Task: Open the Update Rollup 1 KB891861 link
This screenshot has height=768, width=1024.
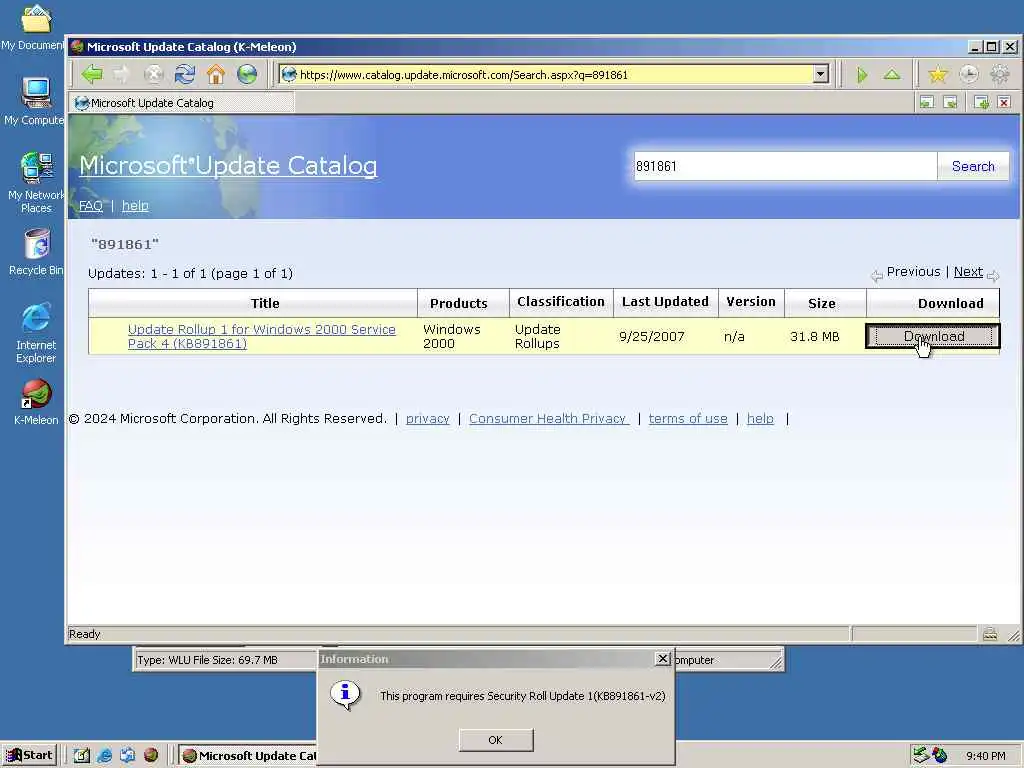Action: (261, 336)
